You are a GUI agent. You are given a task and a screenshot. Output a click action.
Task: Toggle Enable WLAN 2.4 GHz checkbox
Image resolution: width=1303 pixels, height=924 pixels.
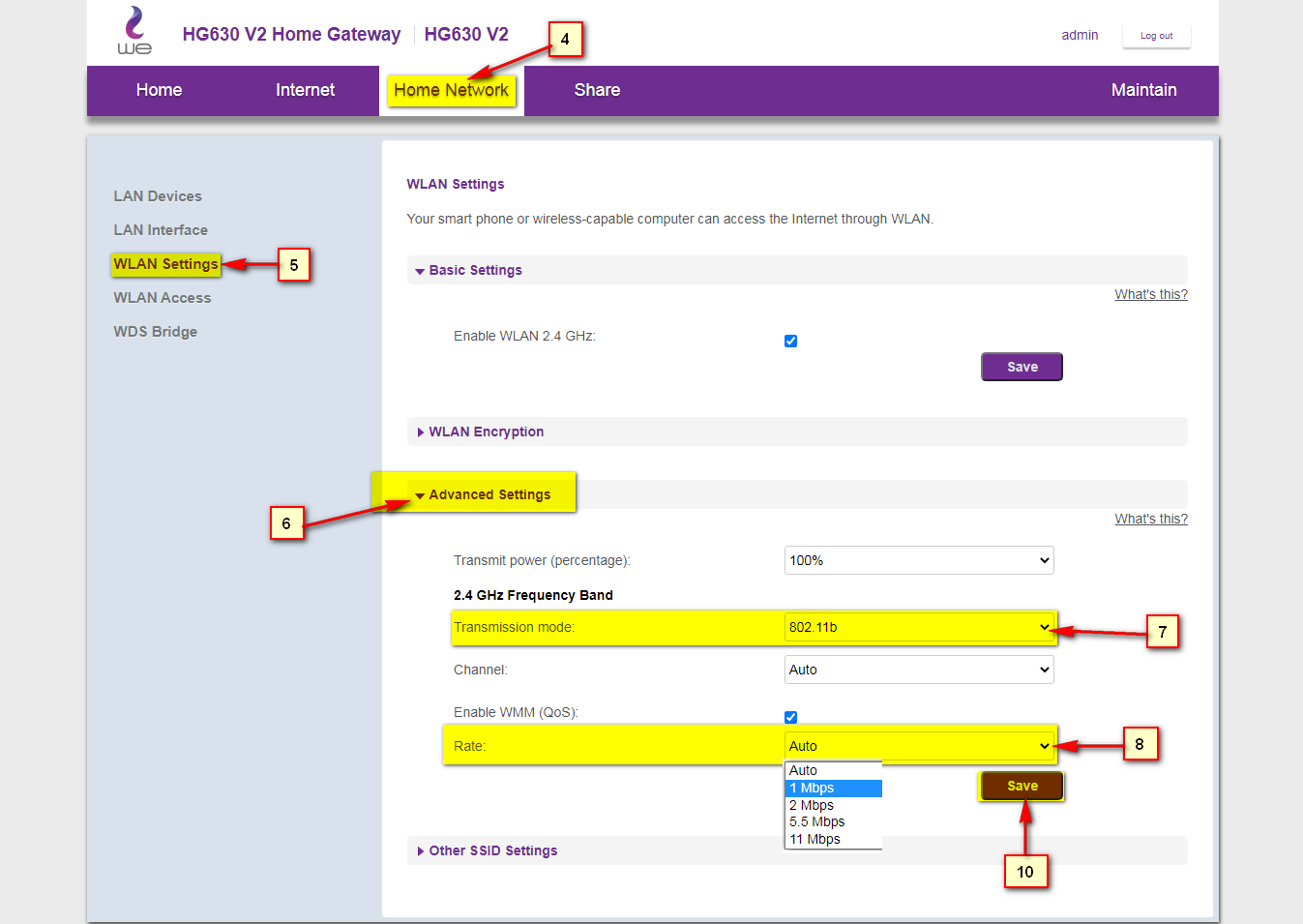click(x=790, y=341)
